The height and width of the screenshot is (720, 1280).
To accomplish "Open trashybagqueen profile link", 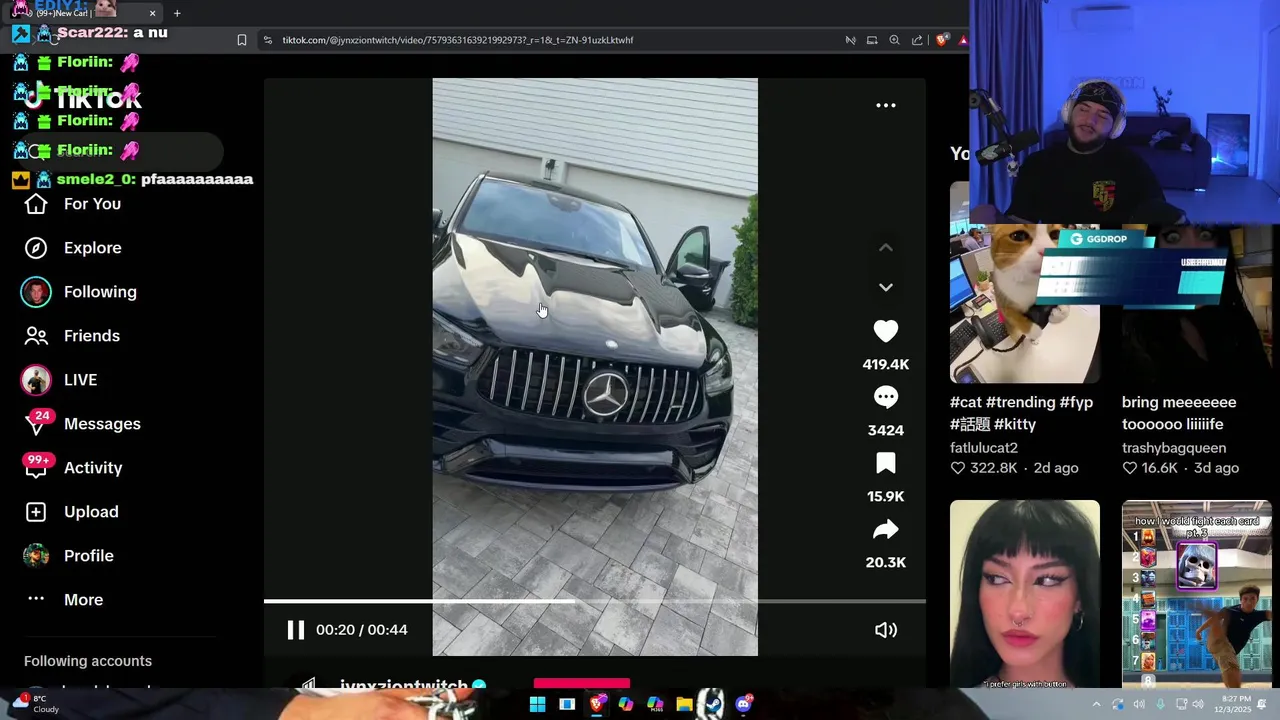I will [1174, 448].
